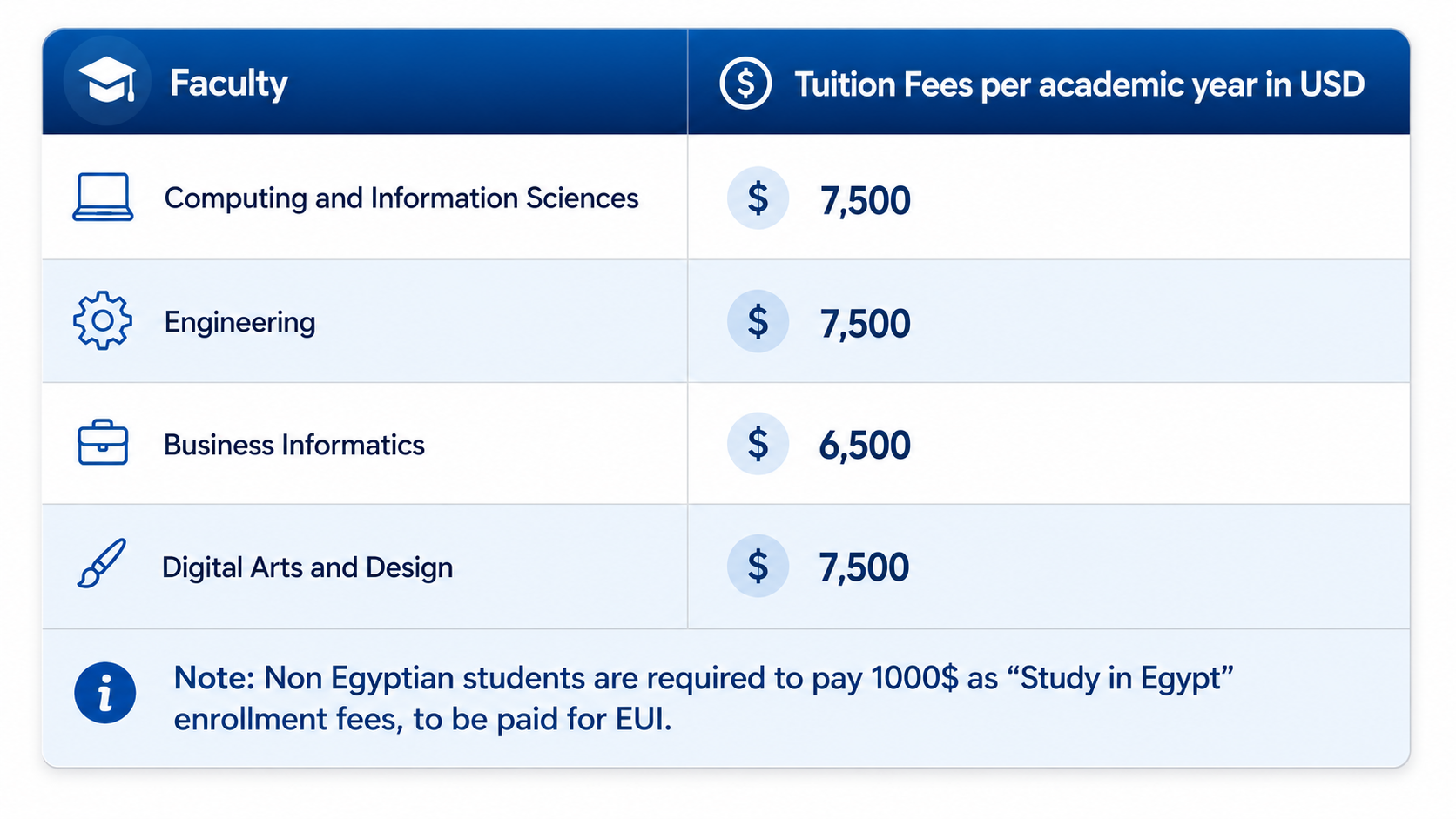Viewport: 1456px width, 819px height.
Task: Click the Engineering faculty name
Action: pos(240,323)
